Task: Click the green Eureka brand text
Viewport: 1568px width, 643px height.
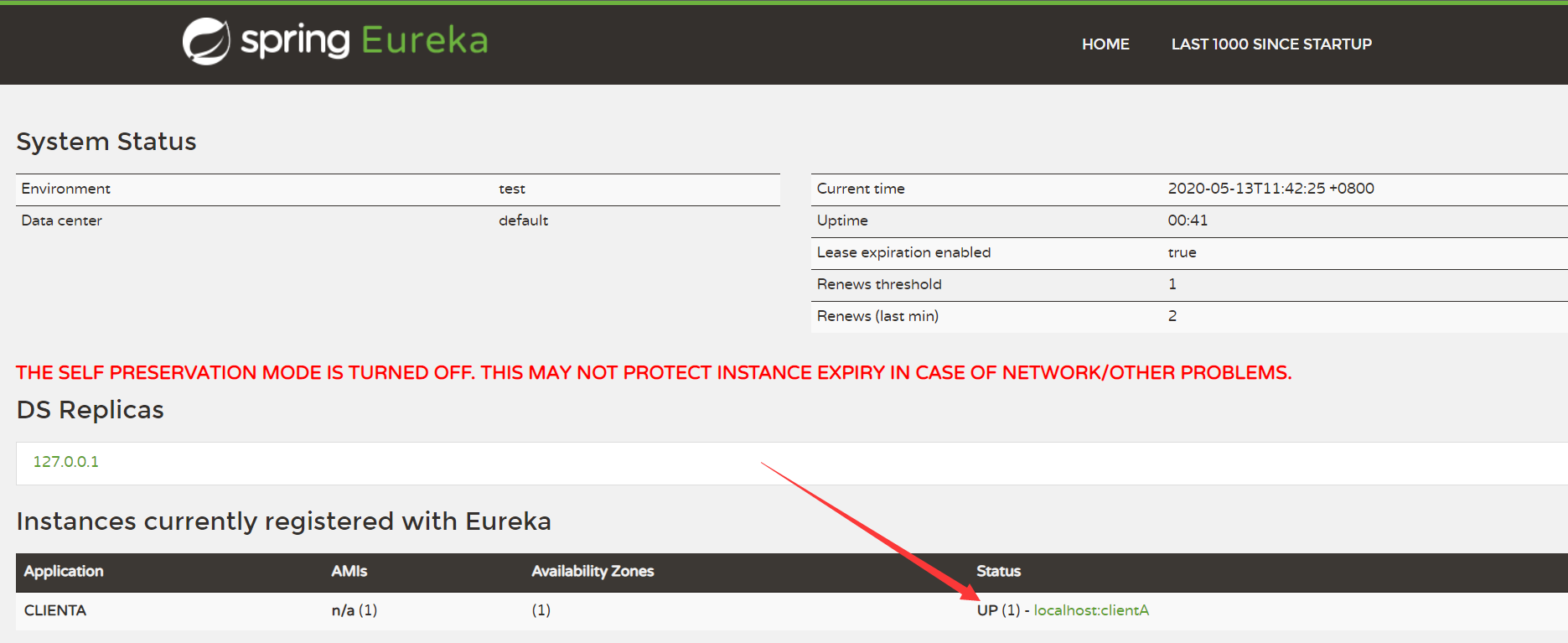Action: pos(424,40)
